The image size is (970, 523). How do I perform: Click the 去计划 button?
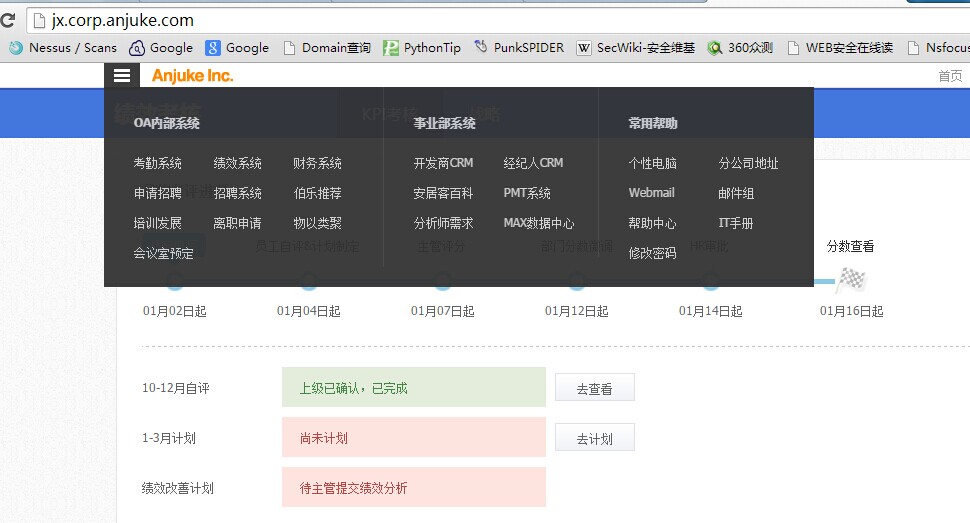[x=594, y=438]
